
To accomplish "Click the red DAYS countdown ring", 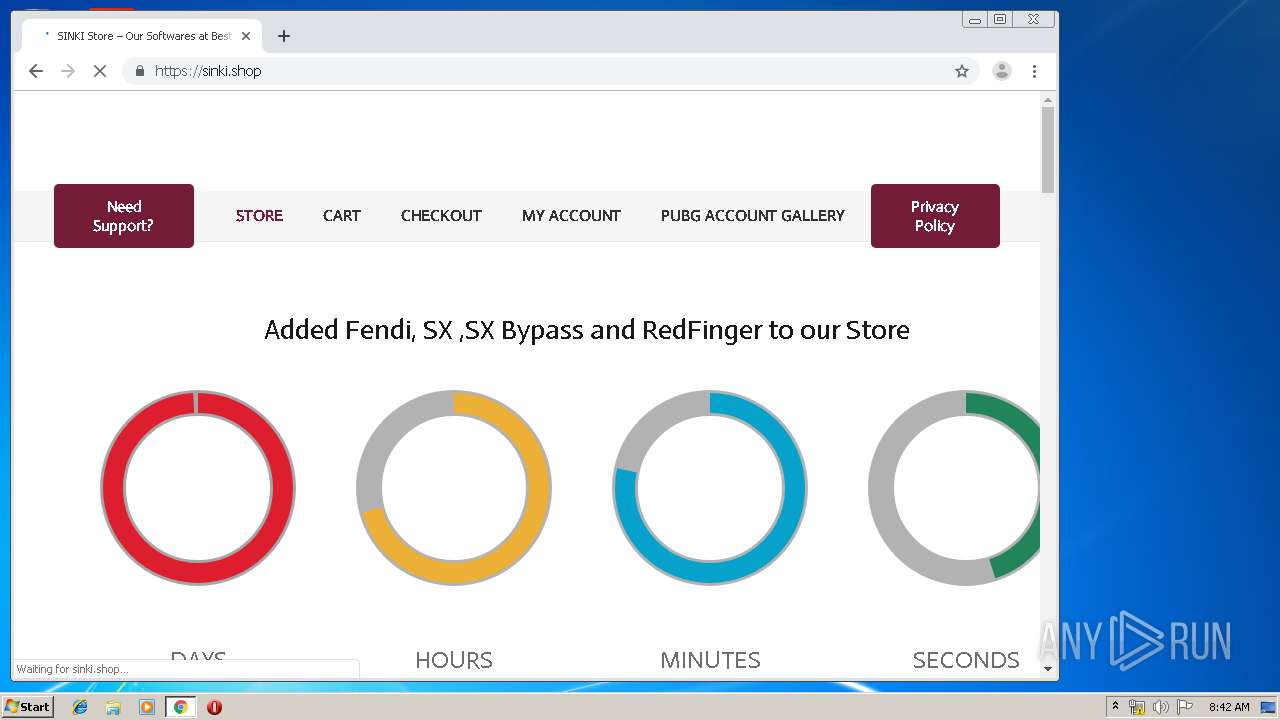I will pos(198,487).
